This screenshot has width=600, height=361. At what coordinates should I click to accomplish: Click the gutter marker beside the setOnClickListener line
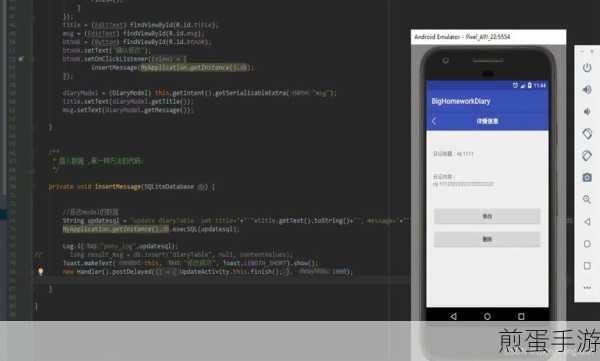[21, 59]
